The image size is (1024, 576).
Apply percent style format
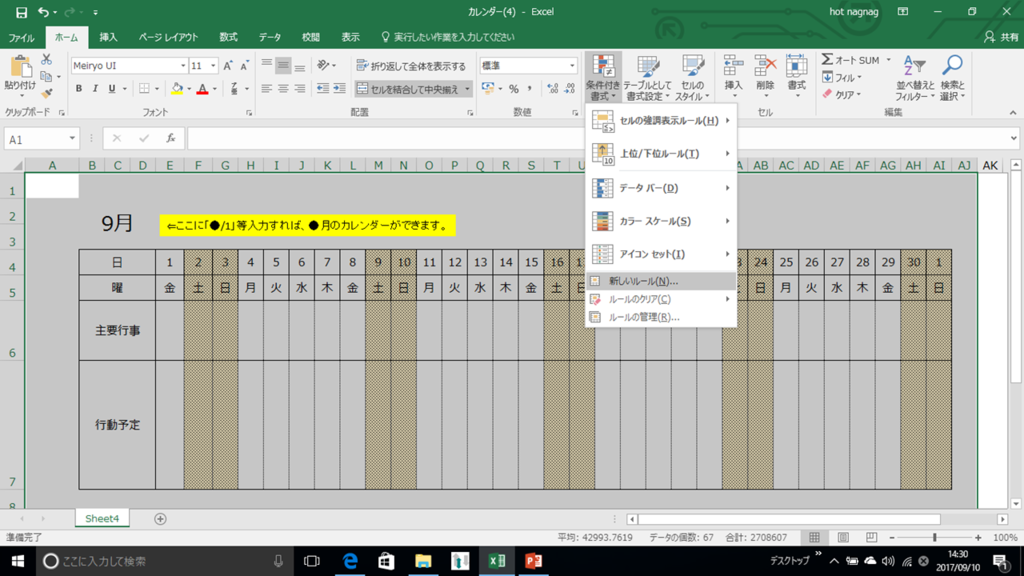(514, 88)
